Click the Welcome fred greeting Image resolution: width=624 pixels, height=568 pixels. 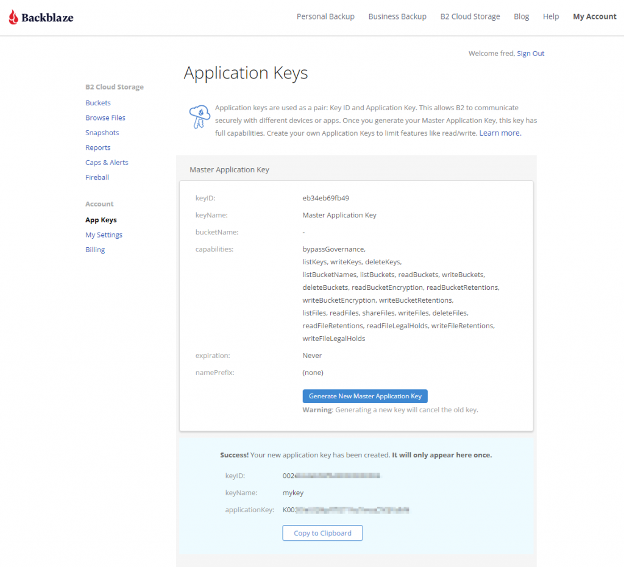pyautogui.click(x=491, y=53)
